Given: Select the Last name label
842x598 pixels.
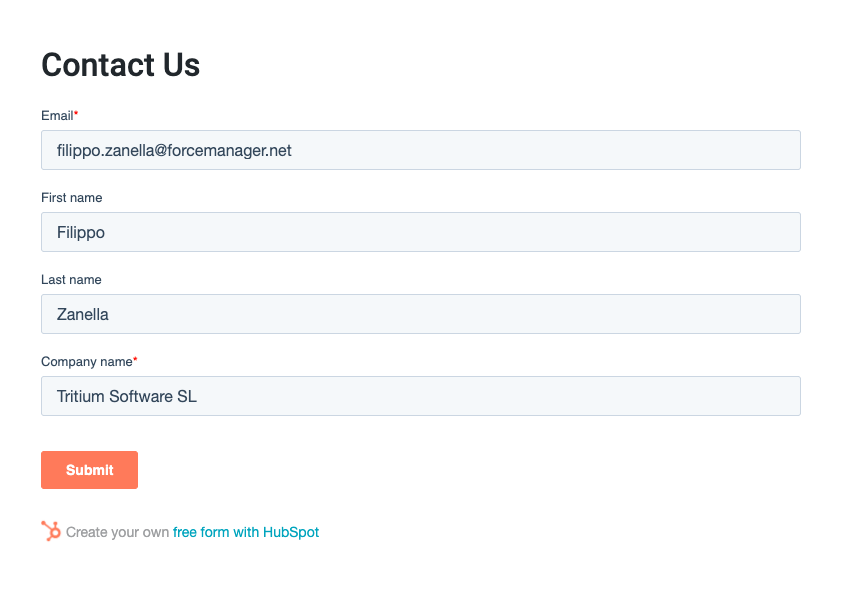Looking at the screenshot, I should tap(71, 280).
